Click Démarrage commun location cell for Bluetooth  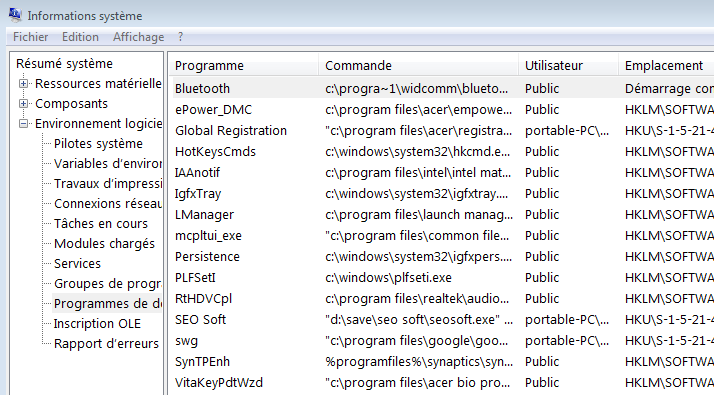tap(669, 88)
